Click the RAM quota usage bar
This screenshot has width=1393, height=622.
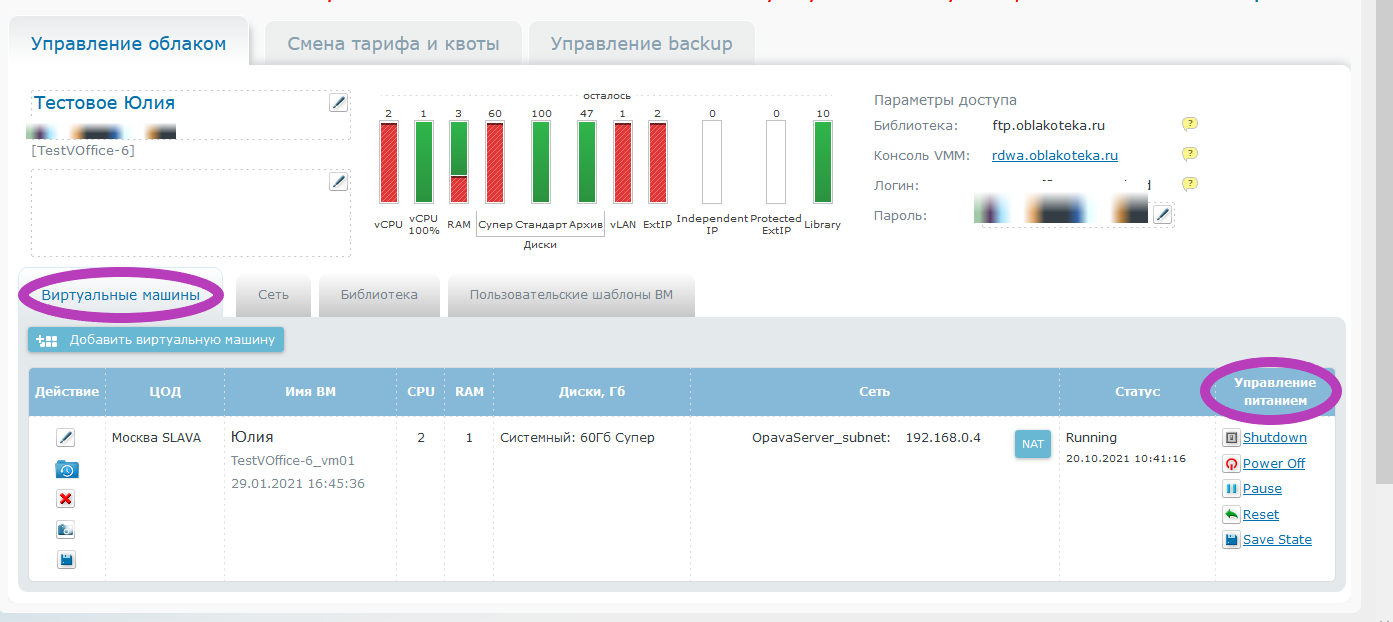point(459,162)
